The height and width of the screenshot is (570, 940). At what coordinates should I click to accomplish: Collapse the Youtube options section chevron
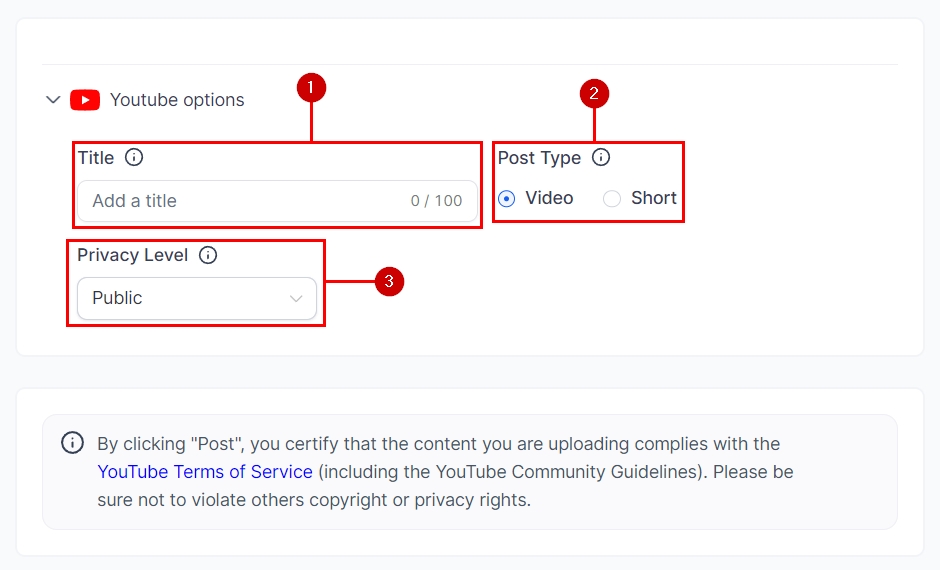coord(53,100)
